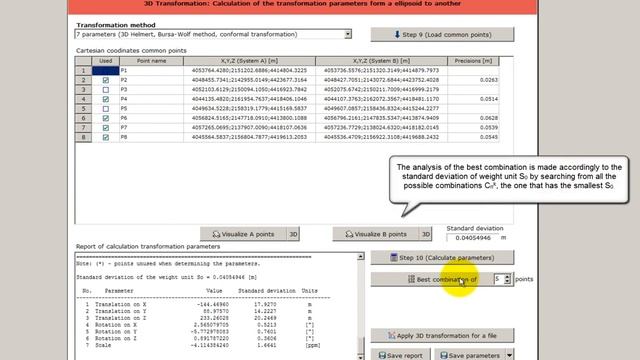This screenshot has width=640, height=360.
Task: Open 3D view of A points
Action: click(x=293, y=234)
